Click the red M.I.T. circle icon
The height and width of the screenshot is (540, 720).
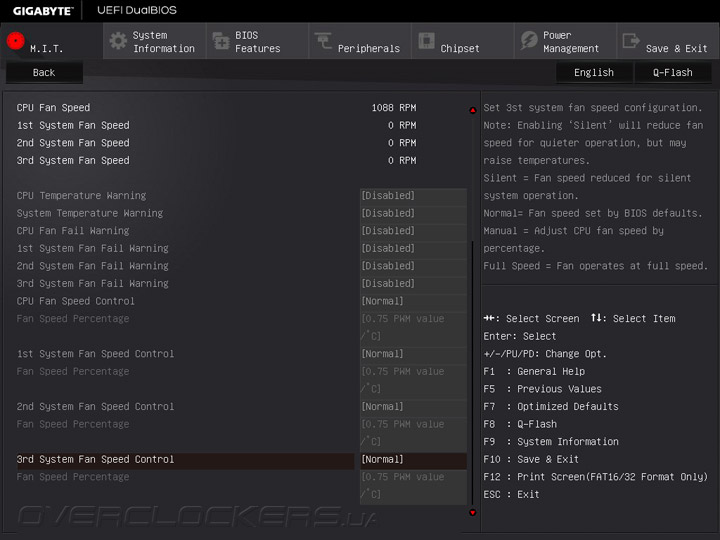tap(16, 41)
